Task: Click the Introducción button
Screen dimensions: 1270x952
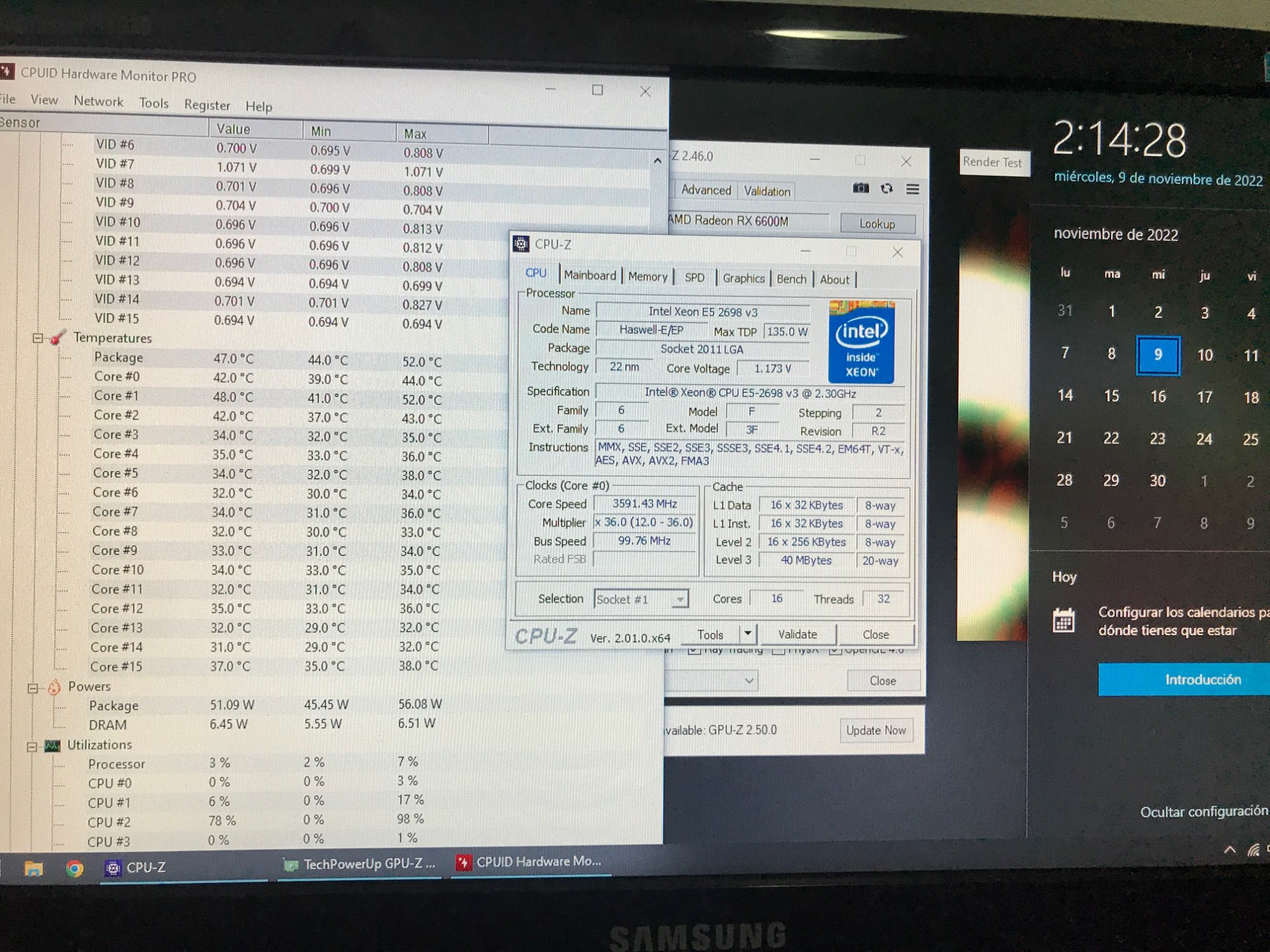Action: (x=1184, y=680)
